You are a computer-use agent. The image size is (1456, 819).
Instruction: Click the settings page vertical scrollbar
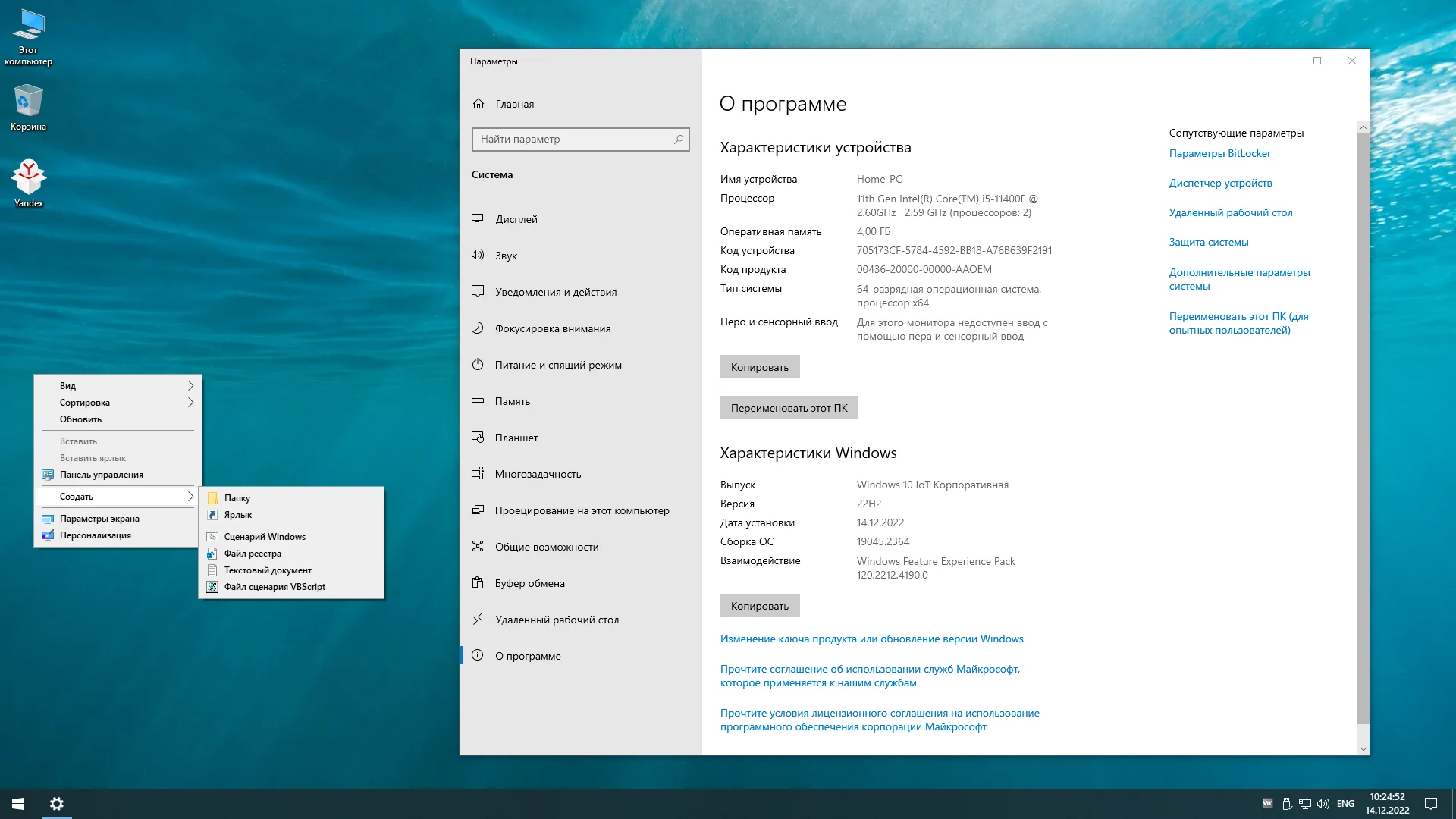[1363, 425]
